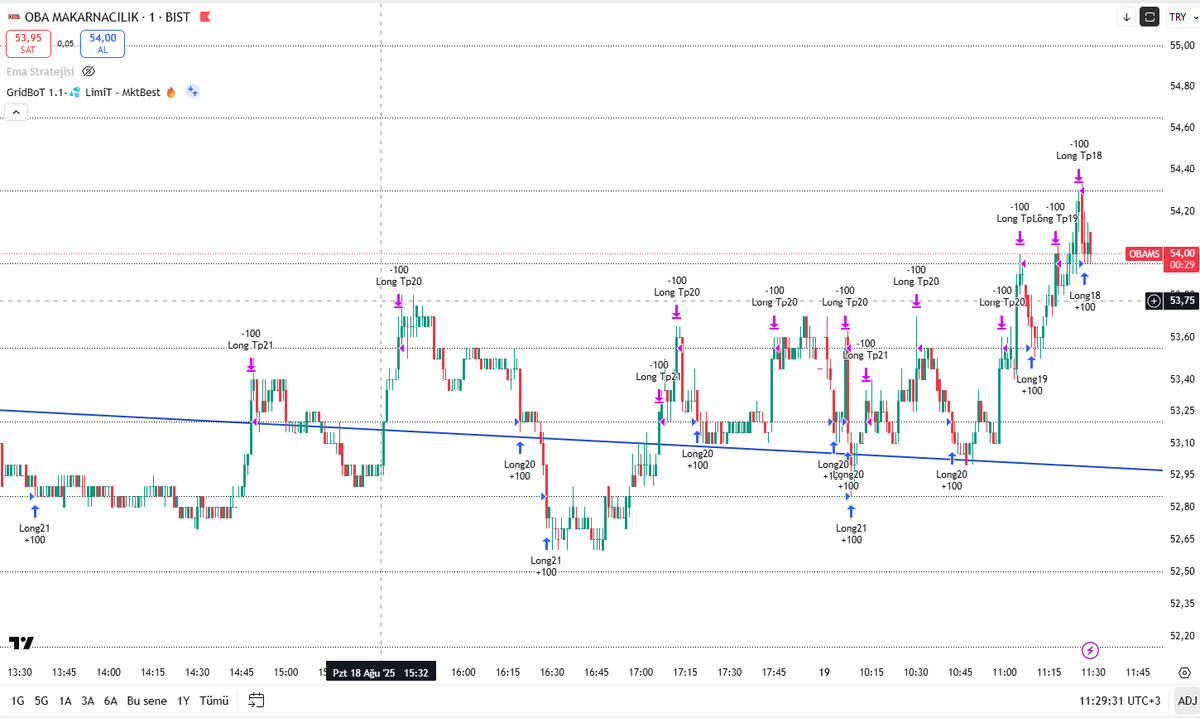
Task: Click the blue entry arrow above Long19
Action: coord(1031,361)
